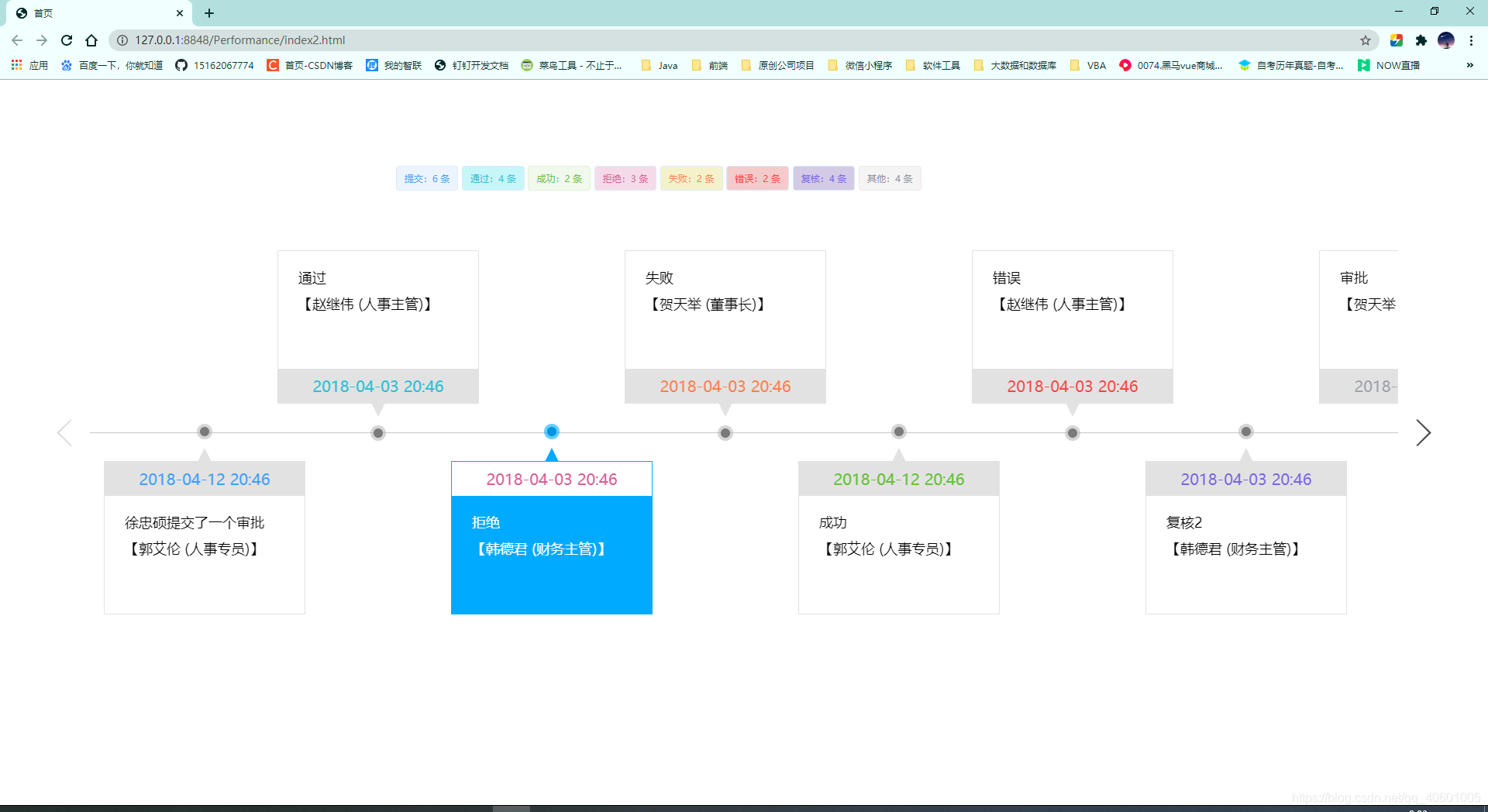
Task: Open the CSDN博客 bookmark icon
Action: (272, 65)
